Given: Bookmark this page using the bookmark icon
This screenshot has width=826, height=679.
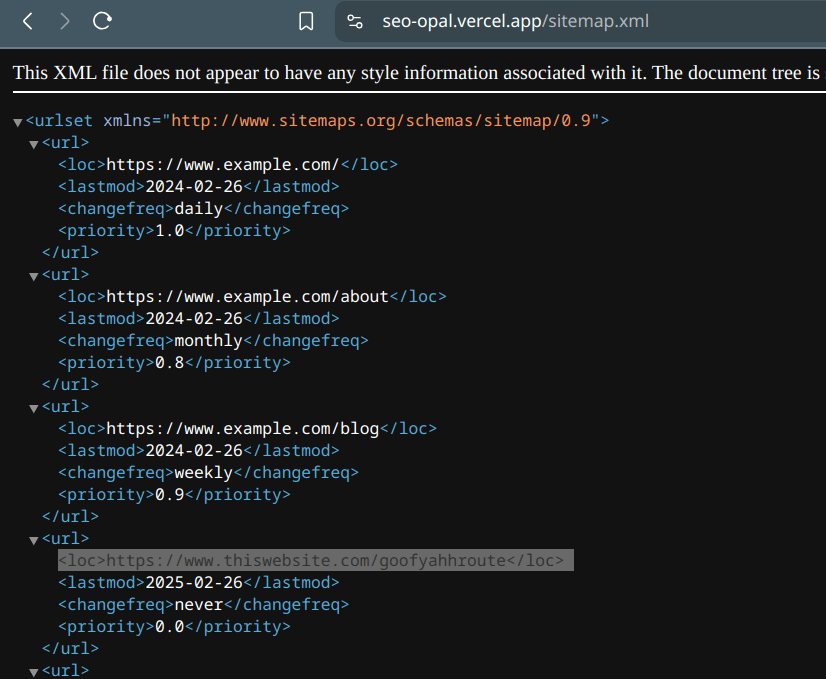Looking at the screenshot, I should click(307, 21).
